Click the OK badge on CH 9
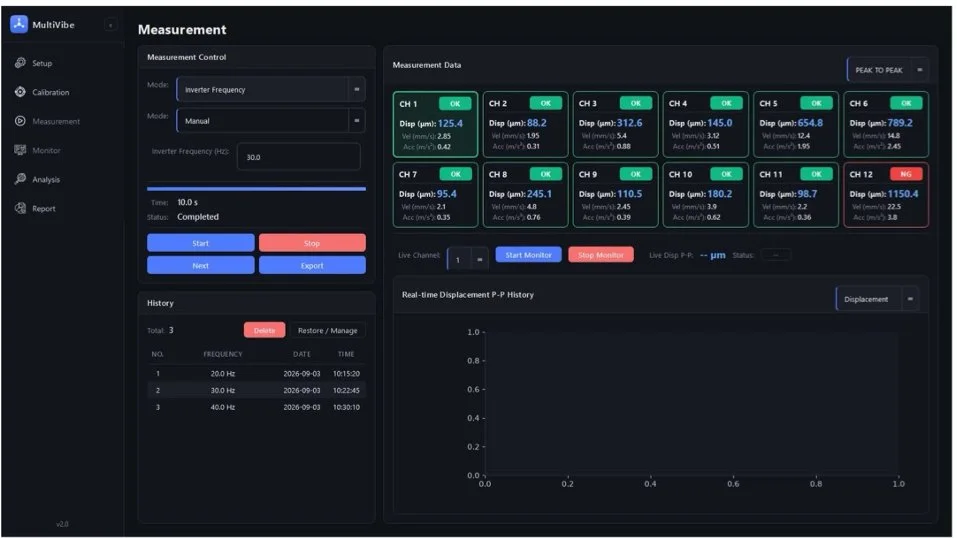The width and height of the screenshot is (957, 538). 635,174
